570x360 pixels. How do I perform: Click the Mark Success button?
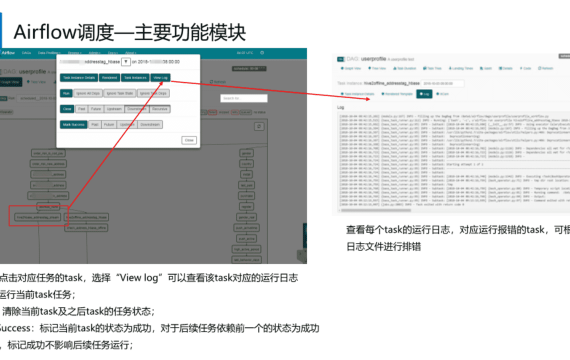(x=74, y=125)
